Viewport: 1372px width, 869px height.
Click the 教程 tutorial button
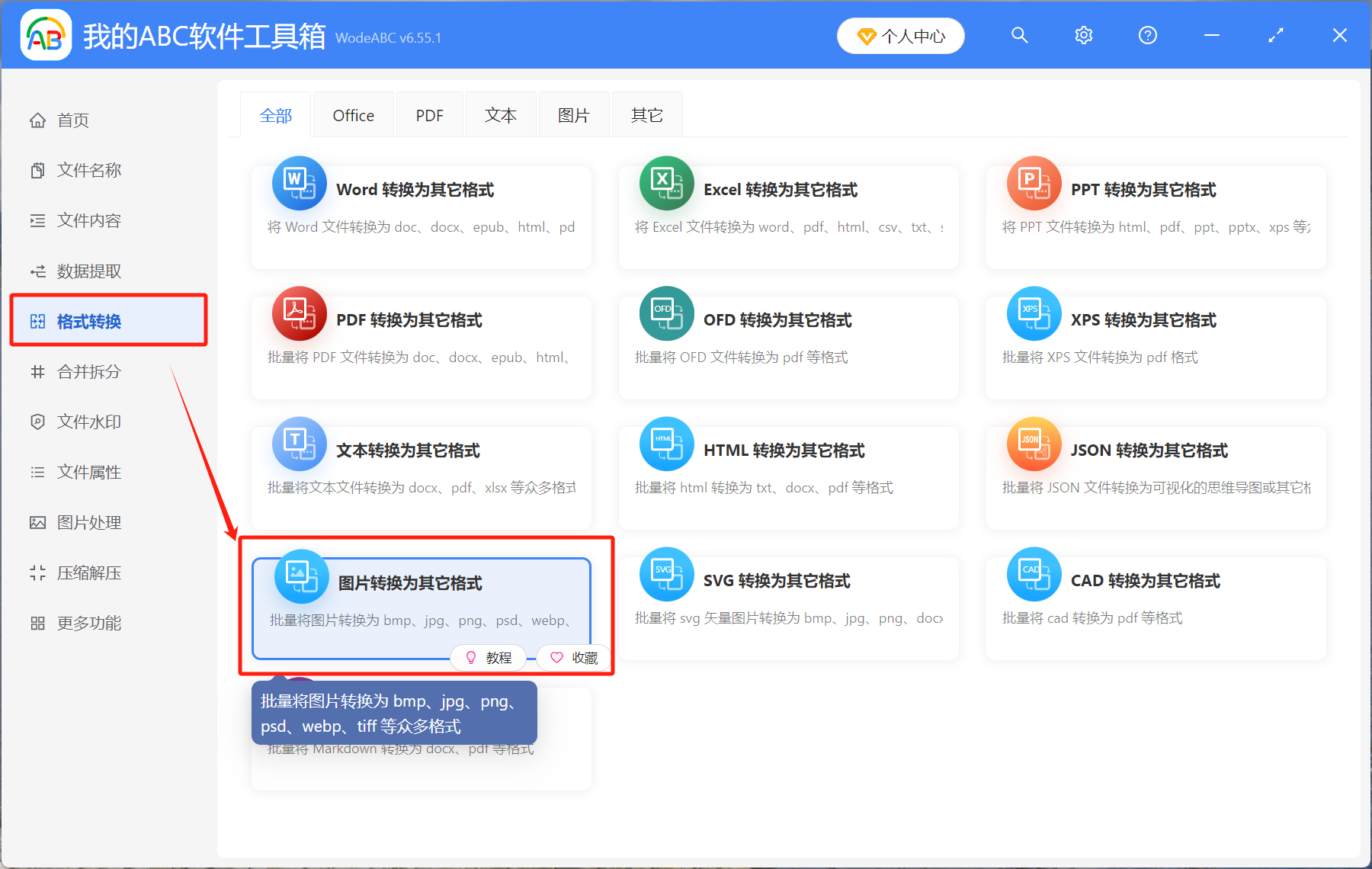[489, 658]
